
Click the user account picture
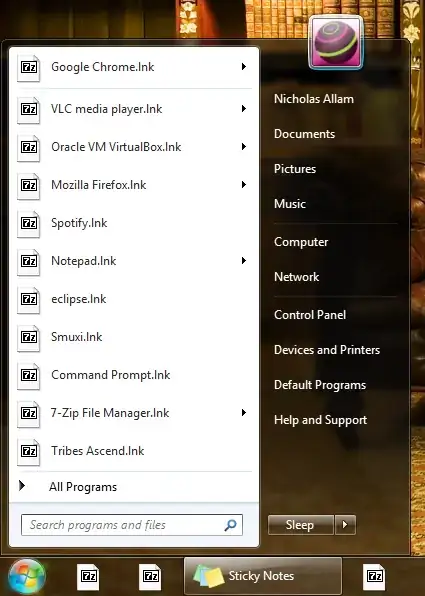point(336,43)
